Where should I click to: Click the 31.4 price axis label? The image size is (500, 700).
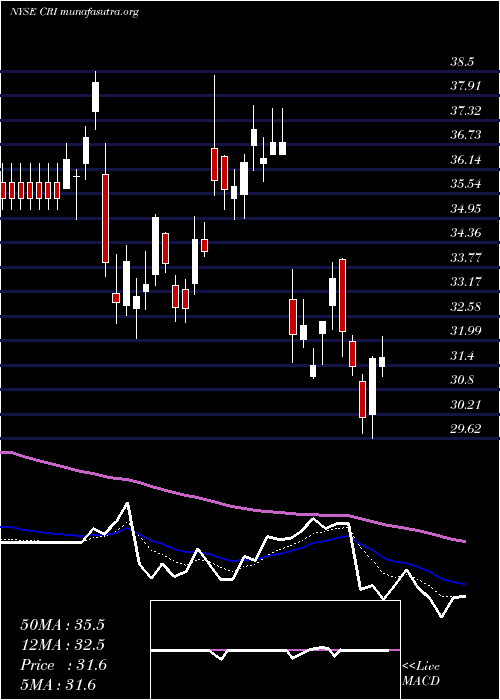click(462, 356)
